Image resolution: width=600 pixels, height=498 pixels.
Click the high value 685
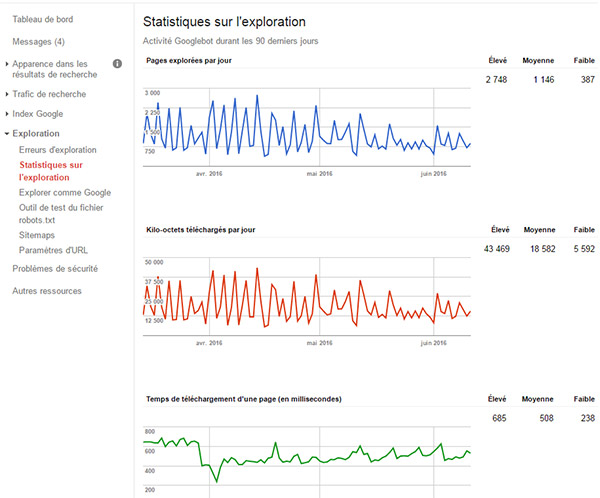[499, 418]
